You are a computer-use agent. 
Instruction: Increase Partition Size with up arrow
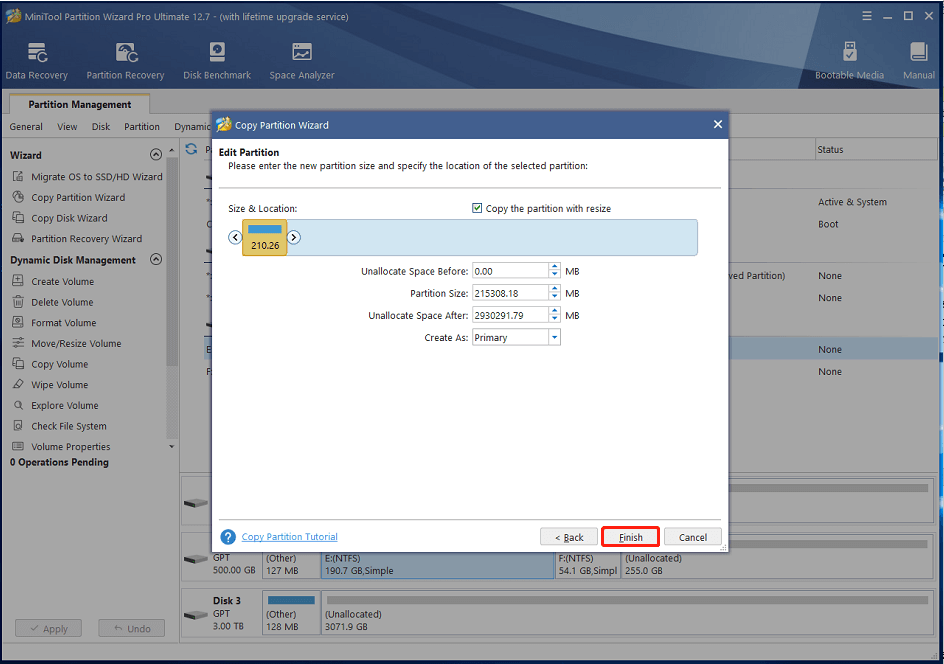554,290
